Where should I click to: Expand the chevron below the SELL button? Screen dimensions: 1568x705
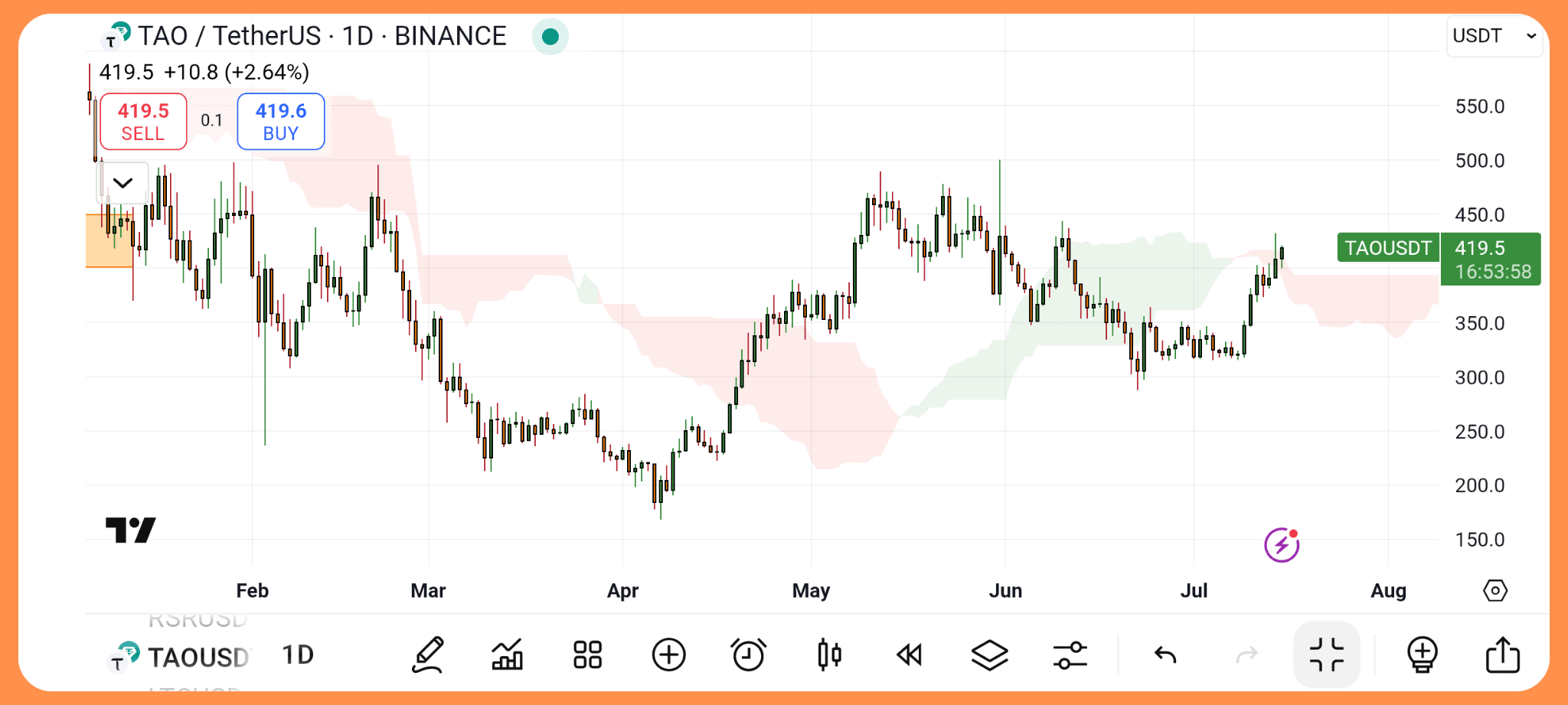pyautogui.click(x=122, y=183)
